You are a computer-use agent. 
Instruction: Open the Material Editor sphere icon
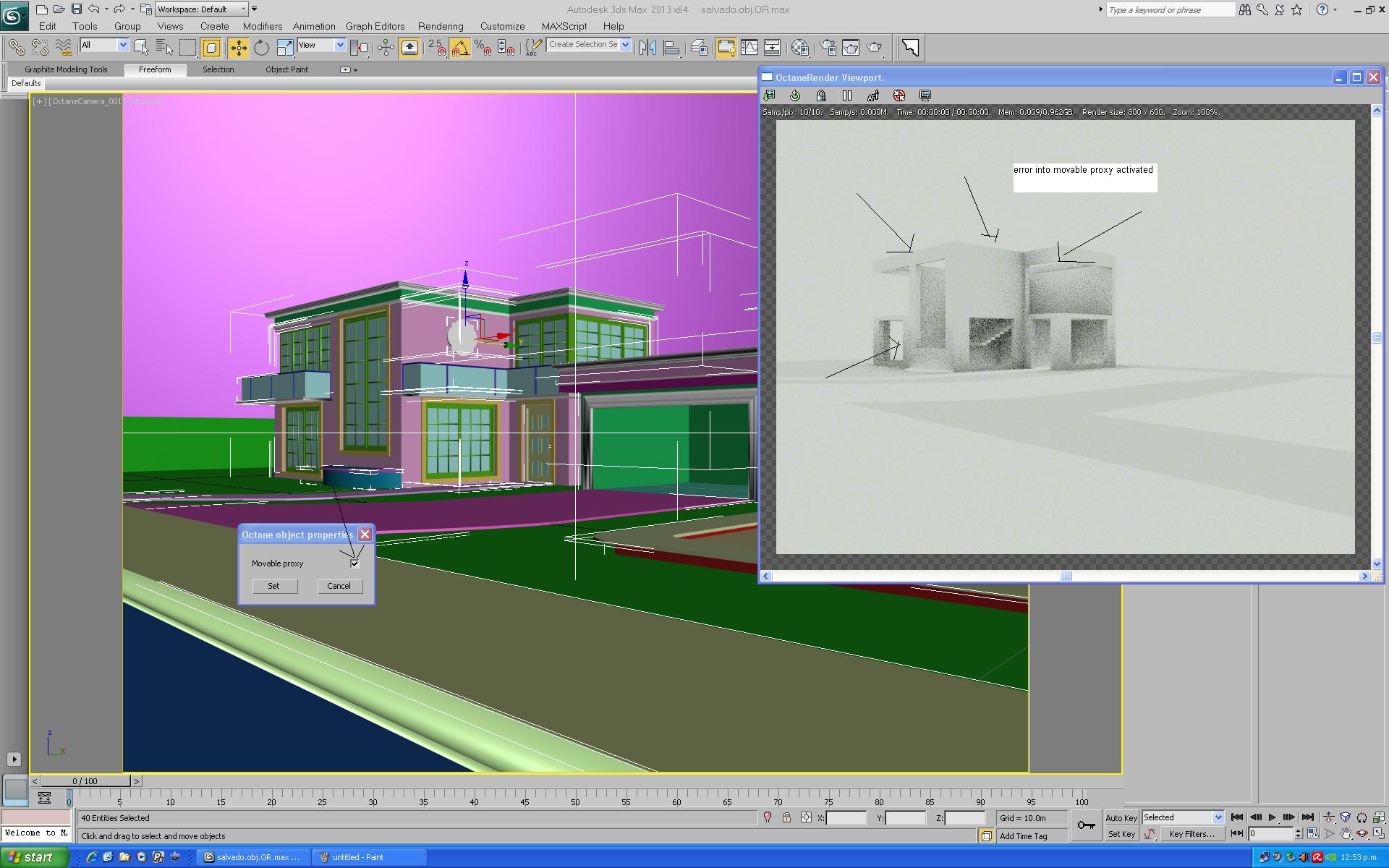click(799, 48)
